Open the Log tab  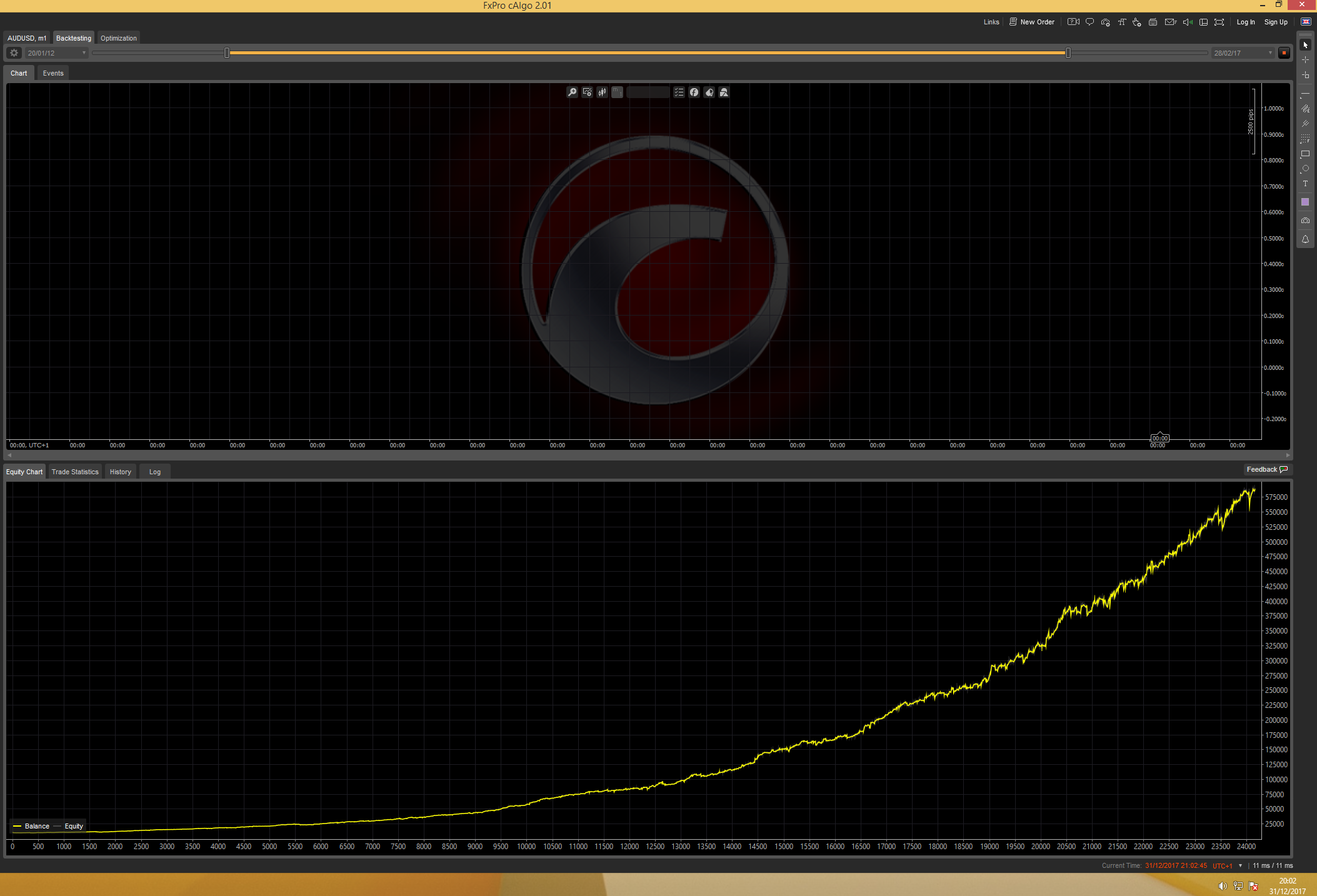[x=154, y=472]
